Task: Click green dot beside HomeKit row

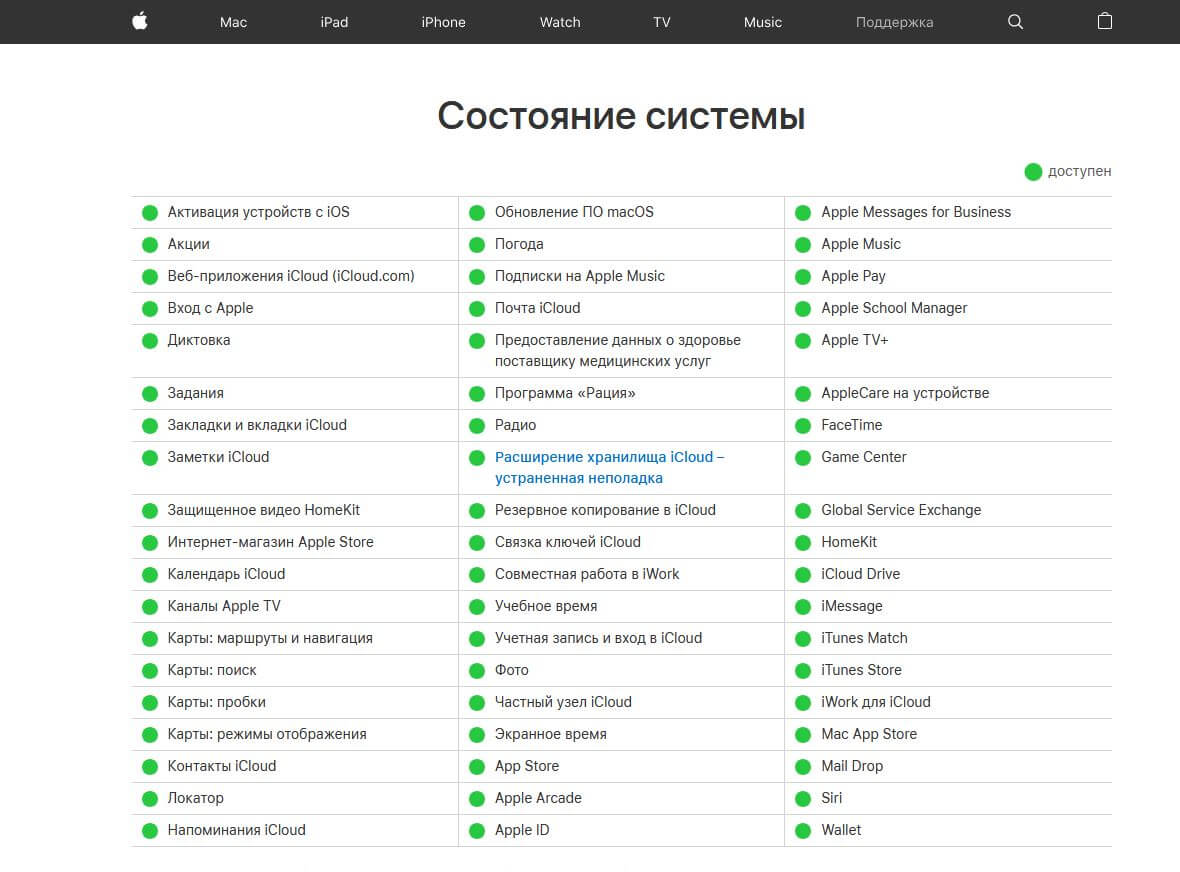Action: click(x=803, y=543)
